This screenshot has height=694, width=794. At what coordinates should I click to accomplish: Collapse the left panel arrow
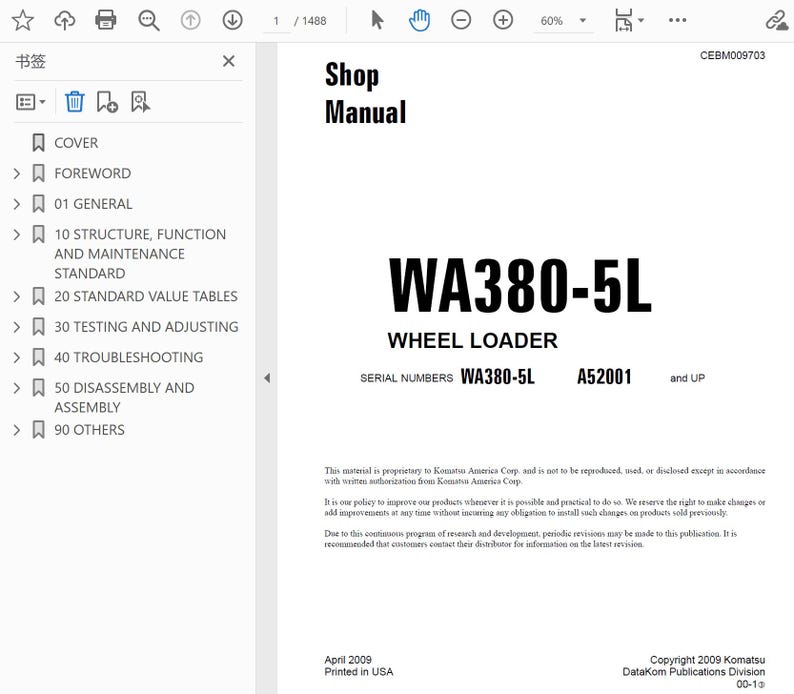267,378
